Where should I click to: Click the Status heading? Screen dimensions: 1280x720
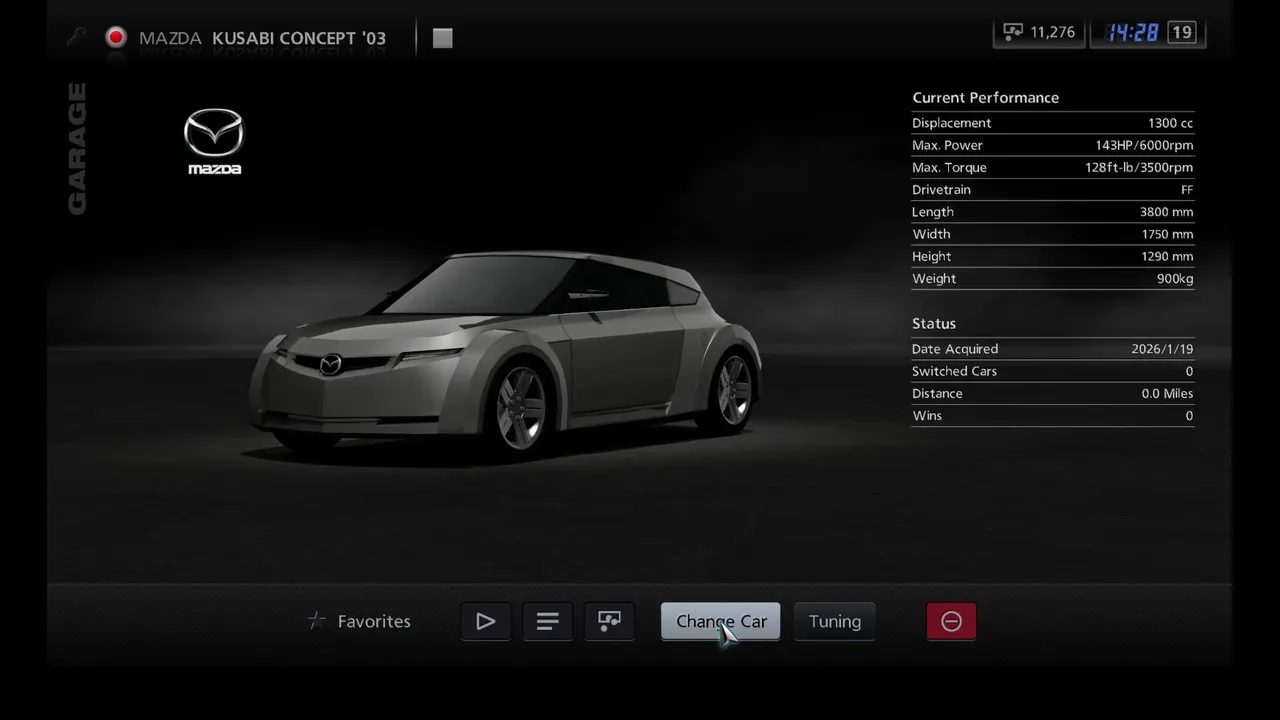coord(934,323)
